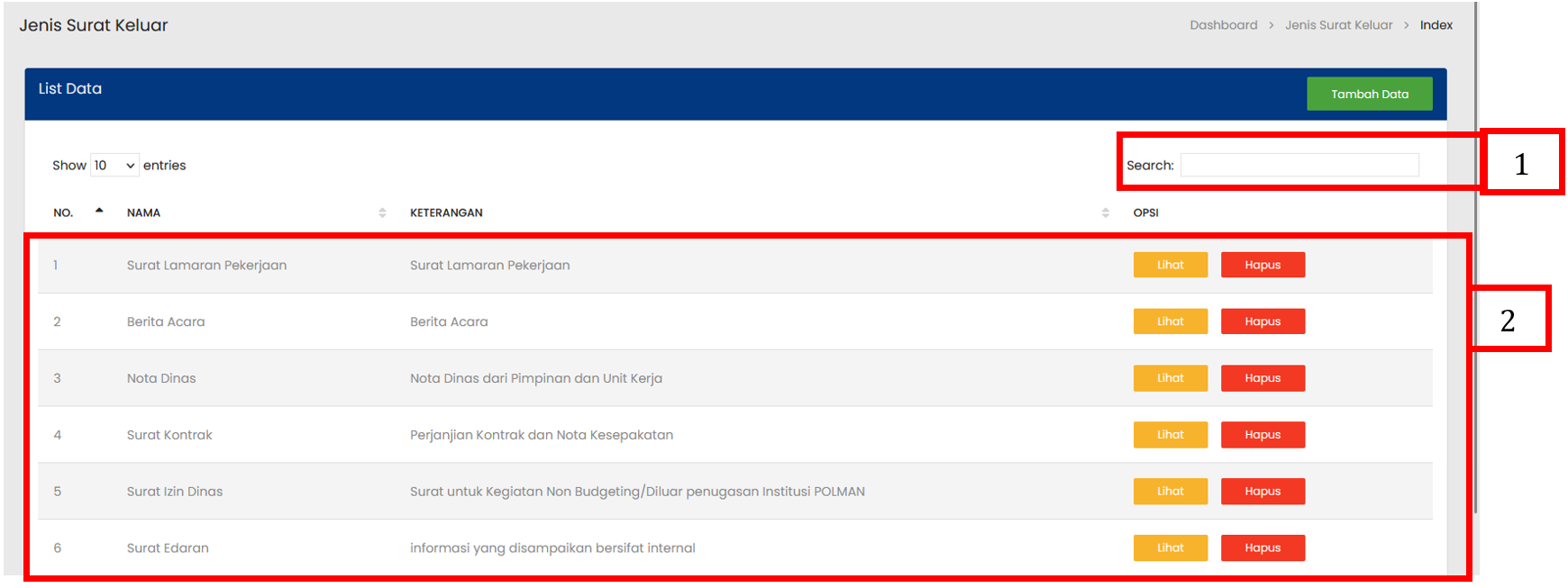Delete the Surat Lamaran Pekerjaan entry
The width and height of the screenshot is (1568, 588).
(1262, 265)
